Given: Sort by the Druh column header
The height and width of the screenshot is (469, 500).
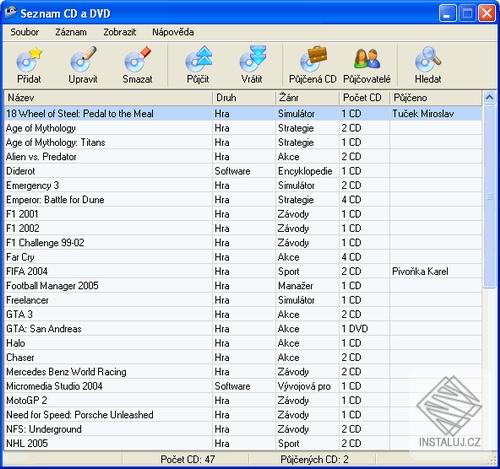Looking at the screenshot, I should (244, 98).
